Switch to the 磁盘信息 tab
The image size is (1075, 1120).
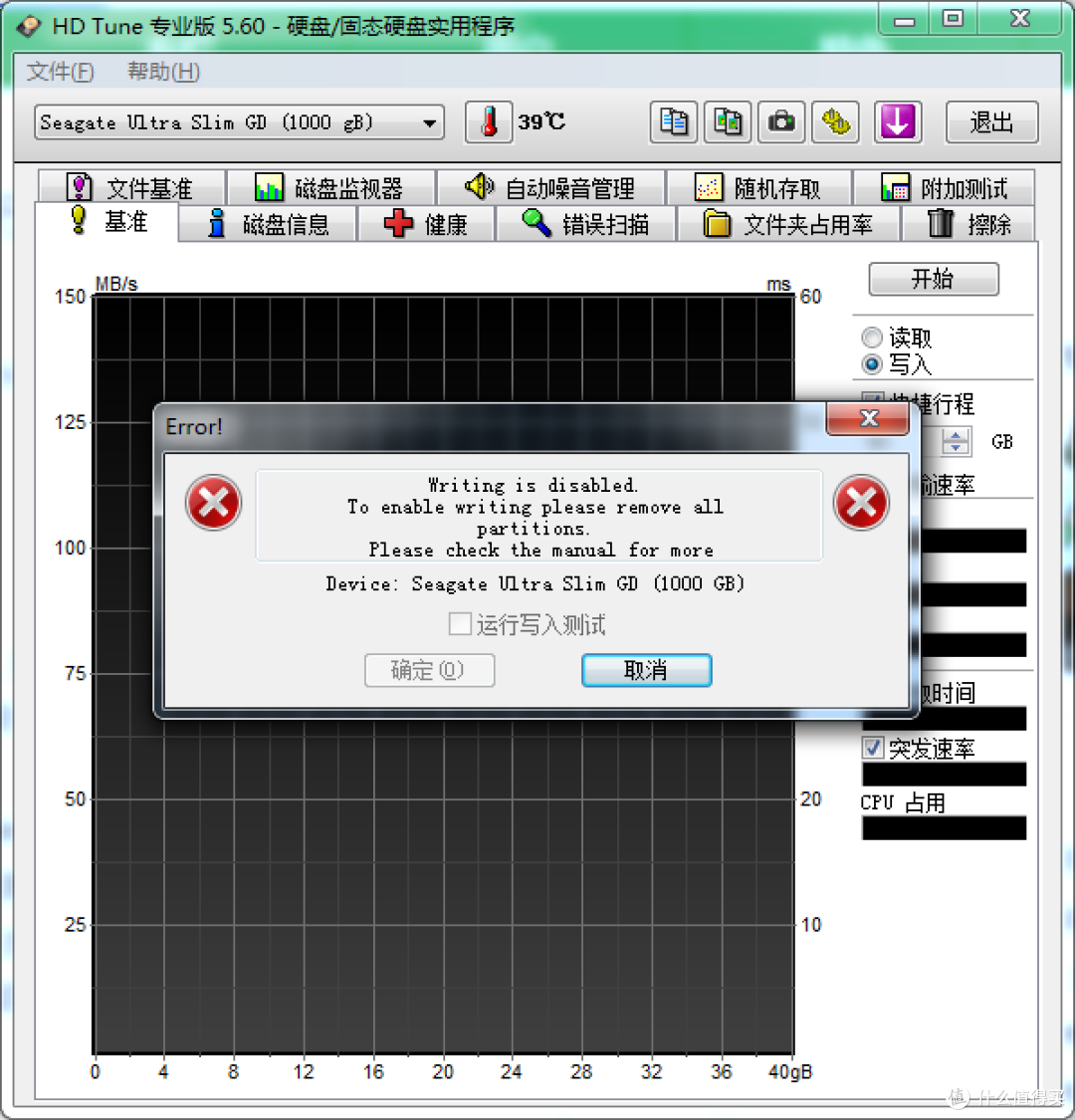click(x=268, y=224)
